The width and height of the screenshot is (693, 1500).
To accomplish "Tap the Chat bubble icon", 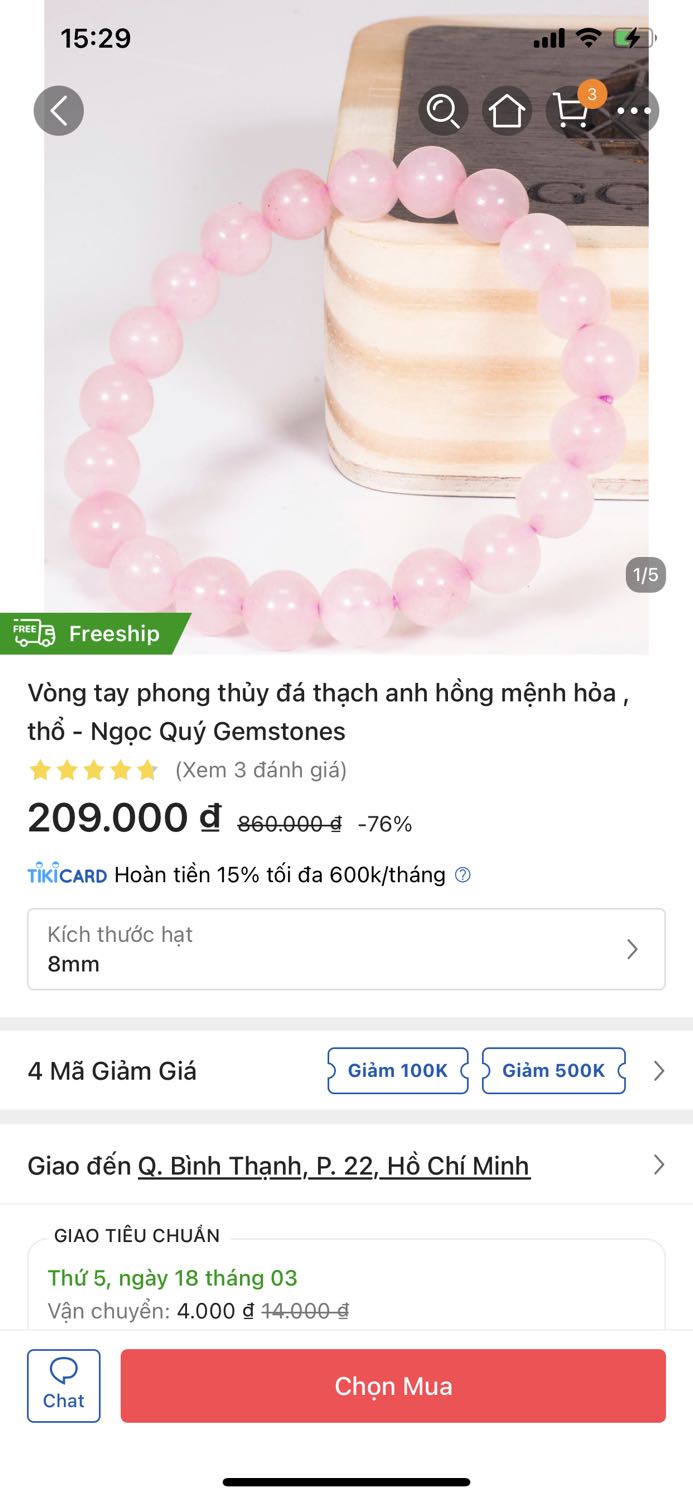I will click(x=64, y=1385).
